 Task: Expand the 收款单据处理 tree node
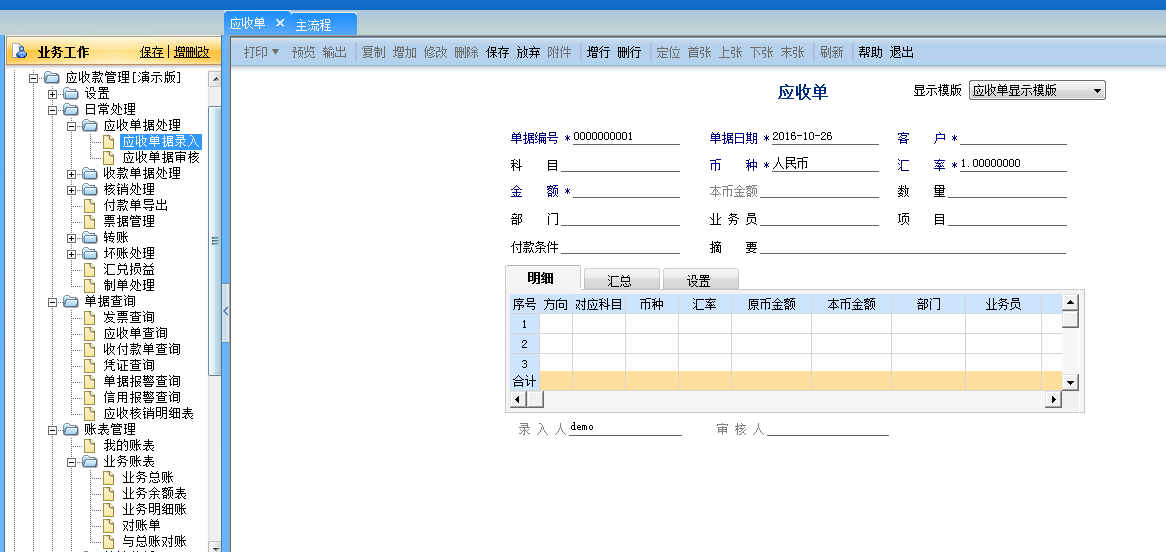[71, 173]
